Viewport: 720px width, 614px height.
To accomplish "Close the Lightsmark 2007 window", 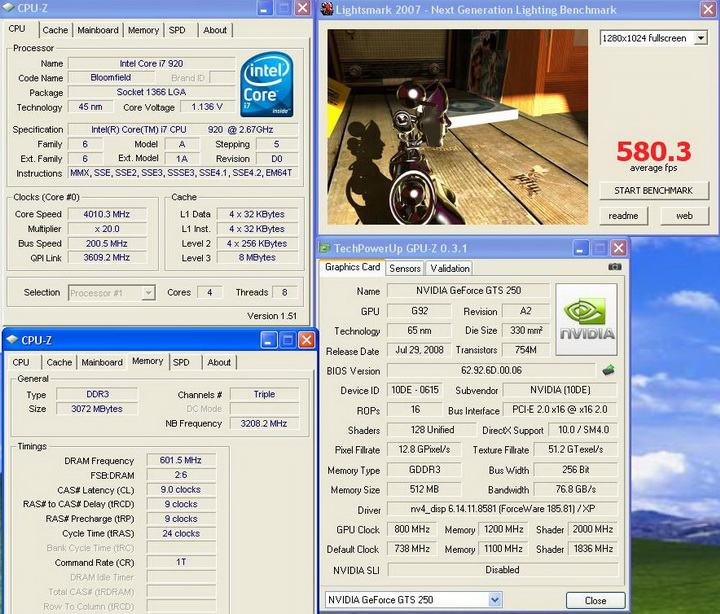I will tap(709, 9).
